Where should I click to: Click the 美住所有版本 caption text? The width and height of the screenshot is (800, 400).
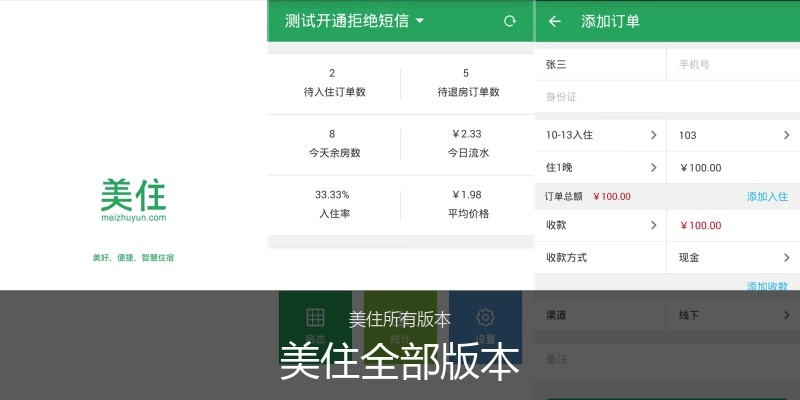pyautogui.click(x=399, y=319)
